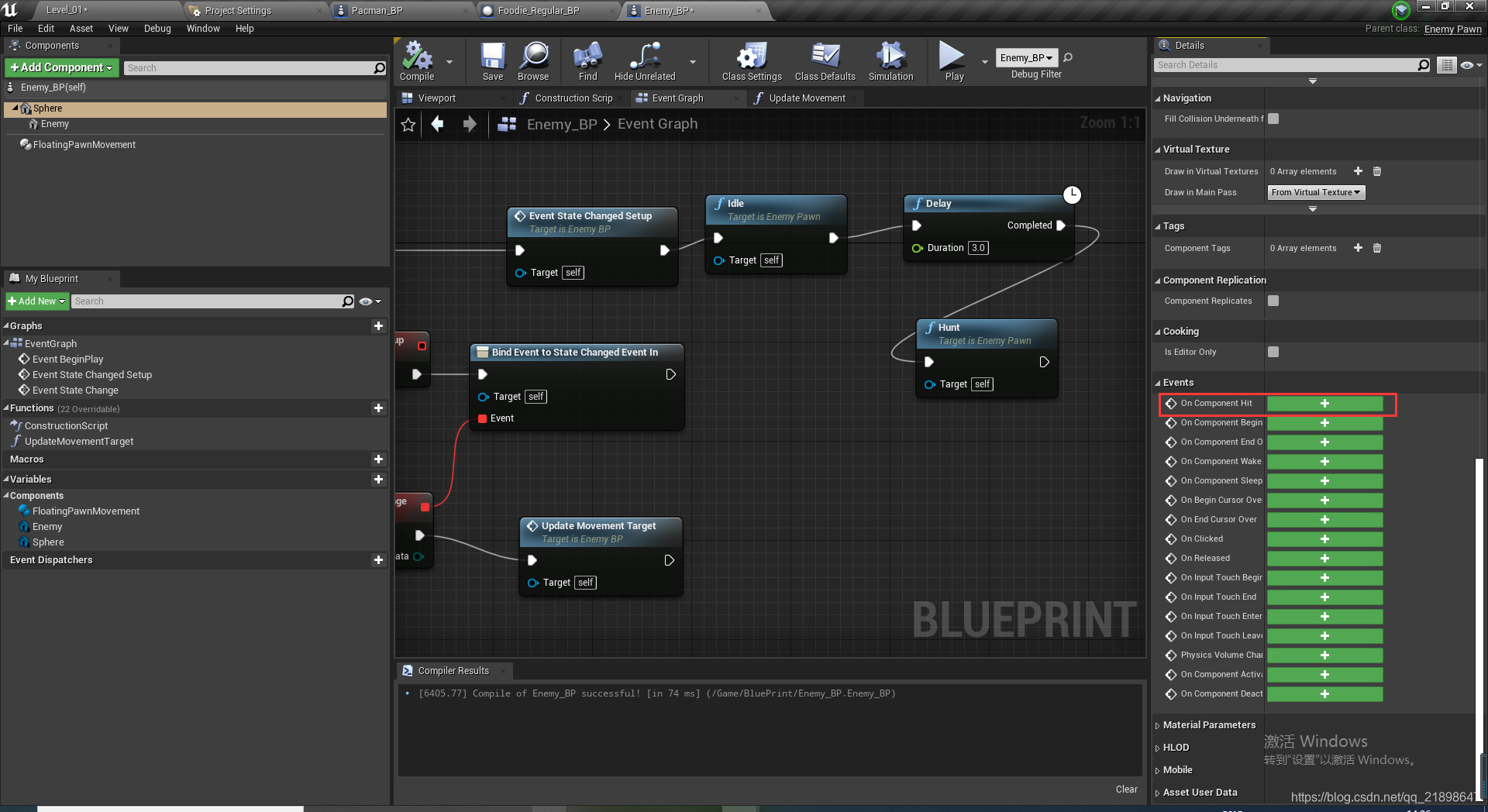Add element to Component Tags array

(1358, 248)
